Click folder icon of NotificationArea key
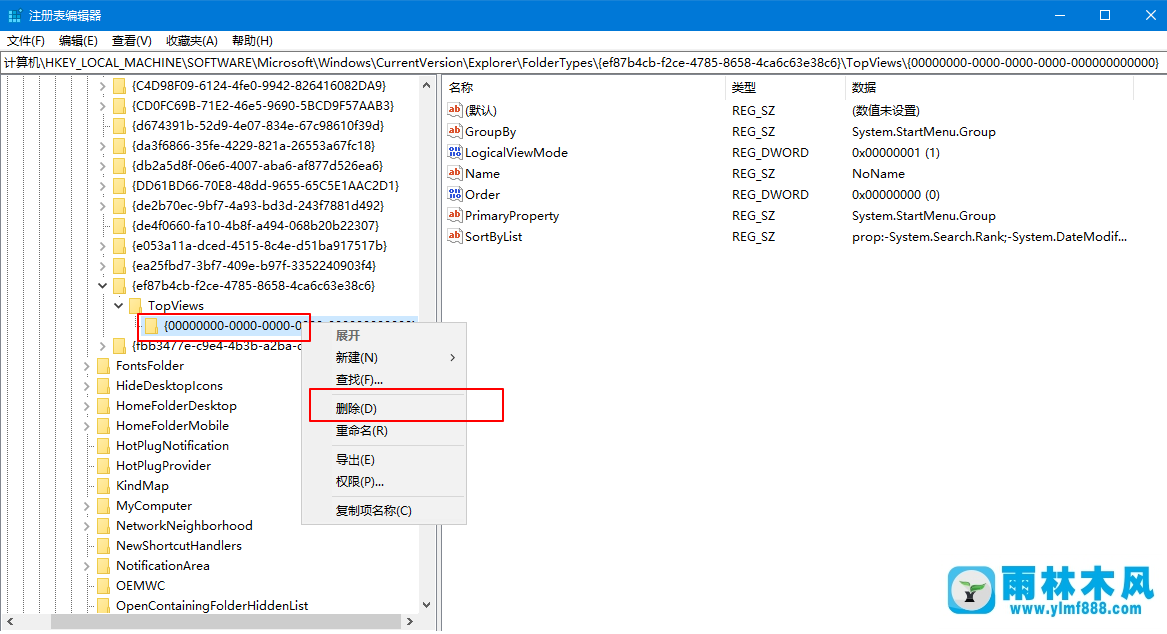This screenshot has width=1167, height=634. [x=103, y=566]
